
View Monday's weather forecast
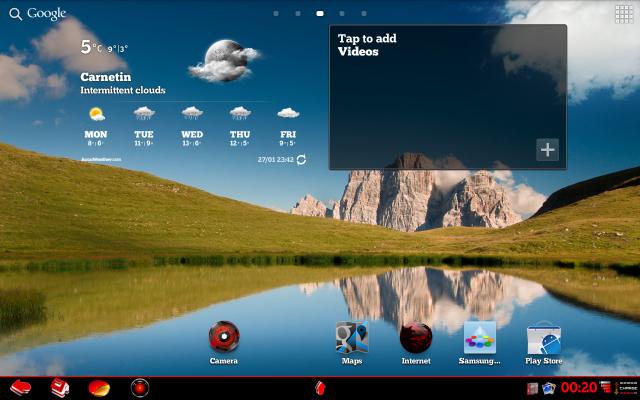coord(96,125)
